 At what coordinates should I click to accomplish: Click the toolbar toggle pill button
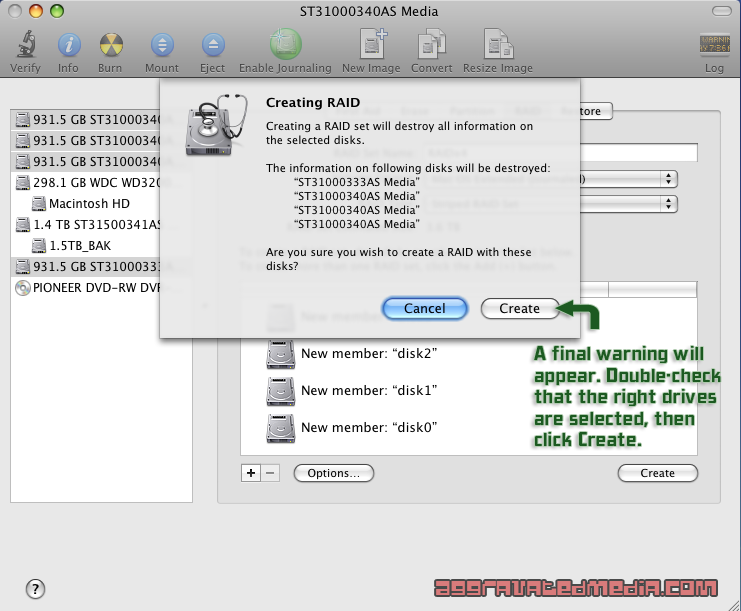[721, 11]
